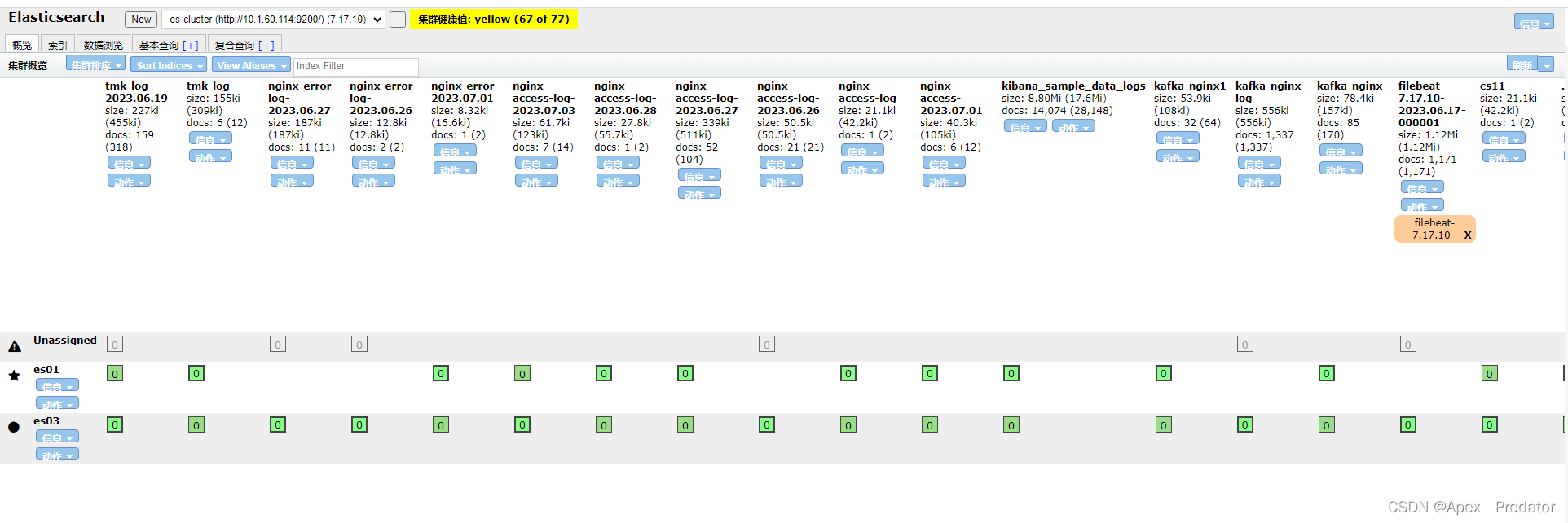Click the New connection button
This screenshot has height=523, width=1568.
[x=142, y=20]
